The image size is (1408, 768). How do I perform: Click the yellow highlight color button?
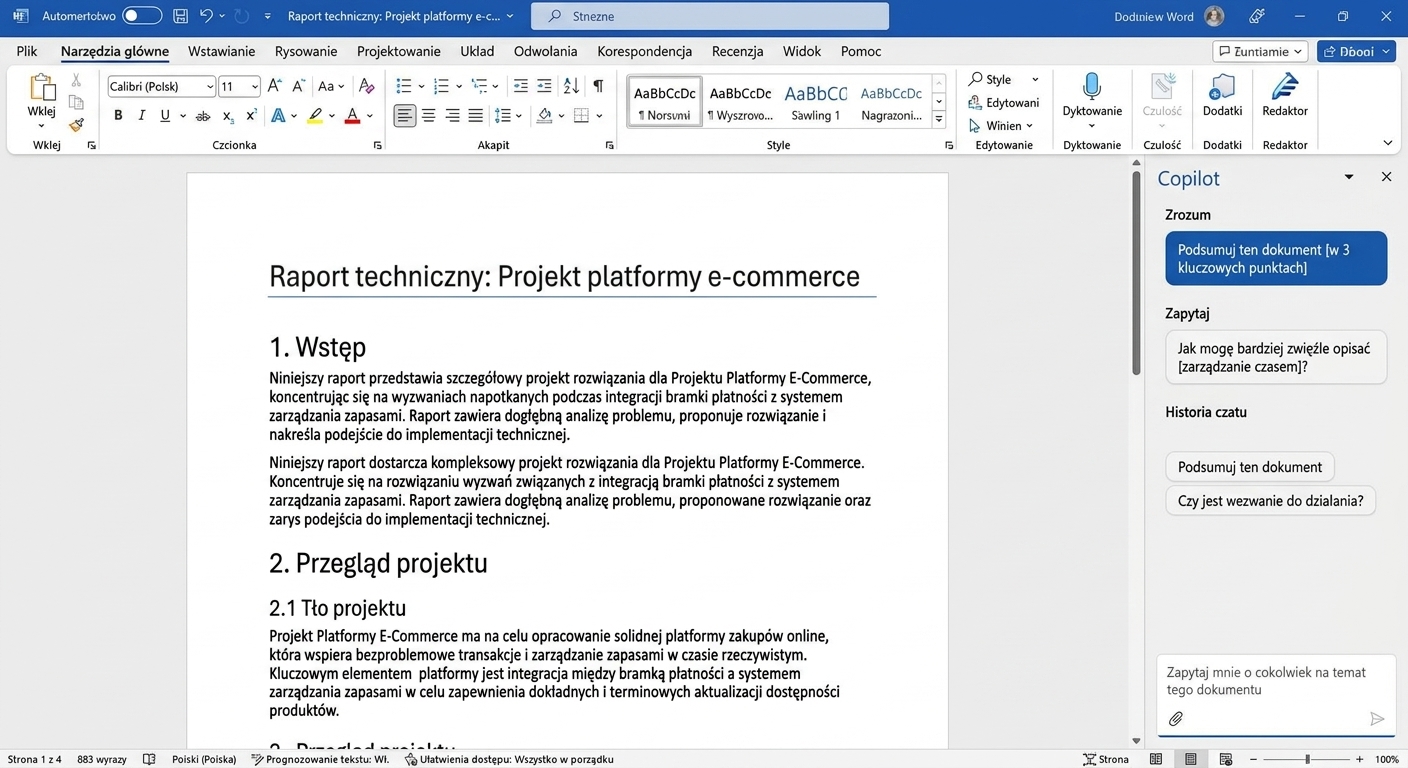tap(314, 116)
